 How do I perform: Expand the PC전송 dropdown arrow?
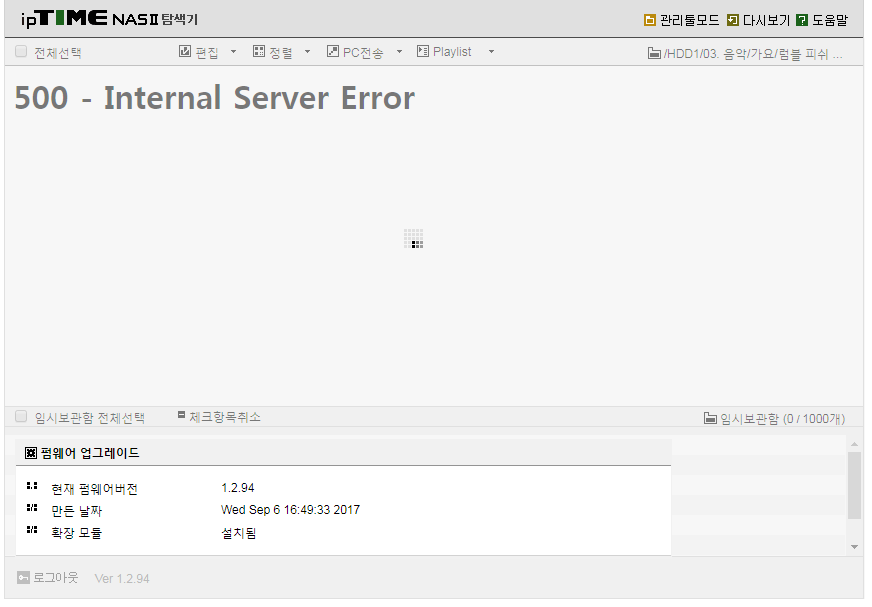point(399,52)
